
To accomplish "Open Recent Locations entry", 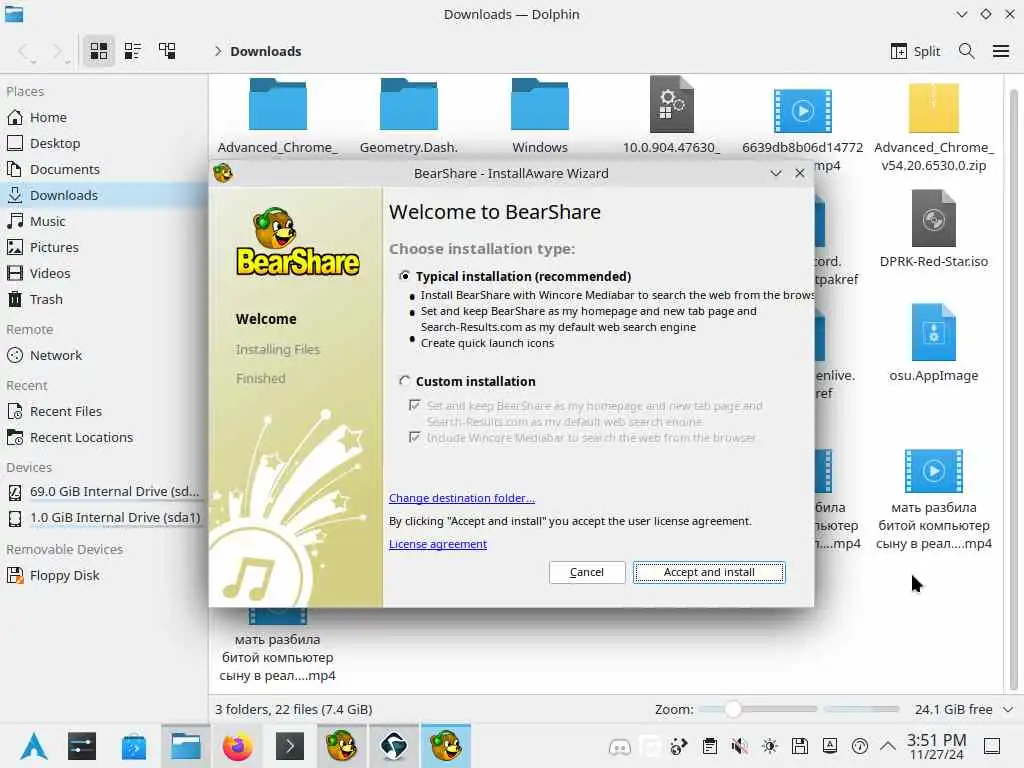I will (x=104, y=438).
